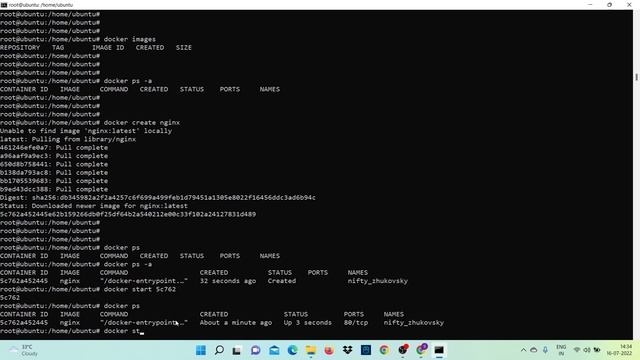Click the 'docker st' prompt being typed
Viewport: 640px width, 360px height.
tap(122, 331)
